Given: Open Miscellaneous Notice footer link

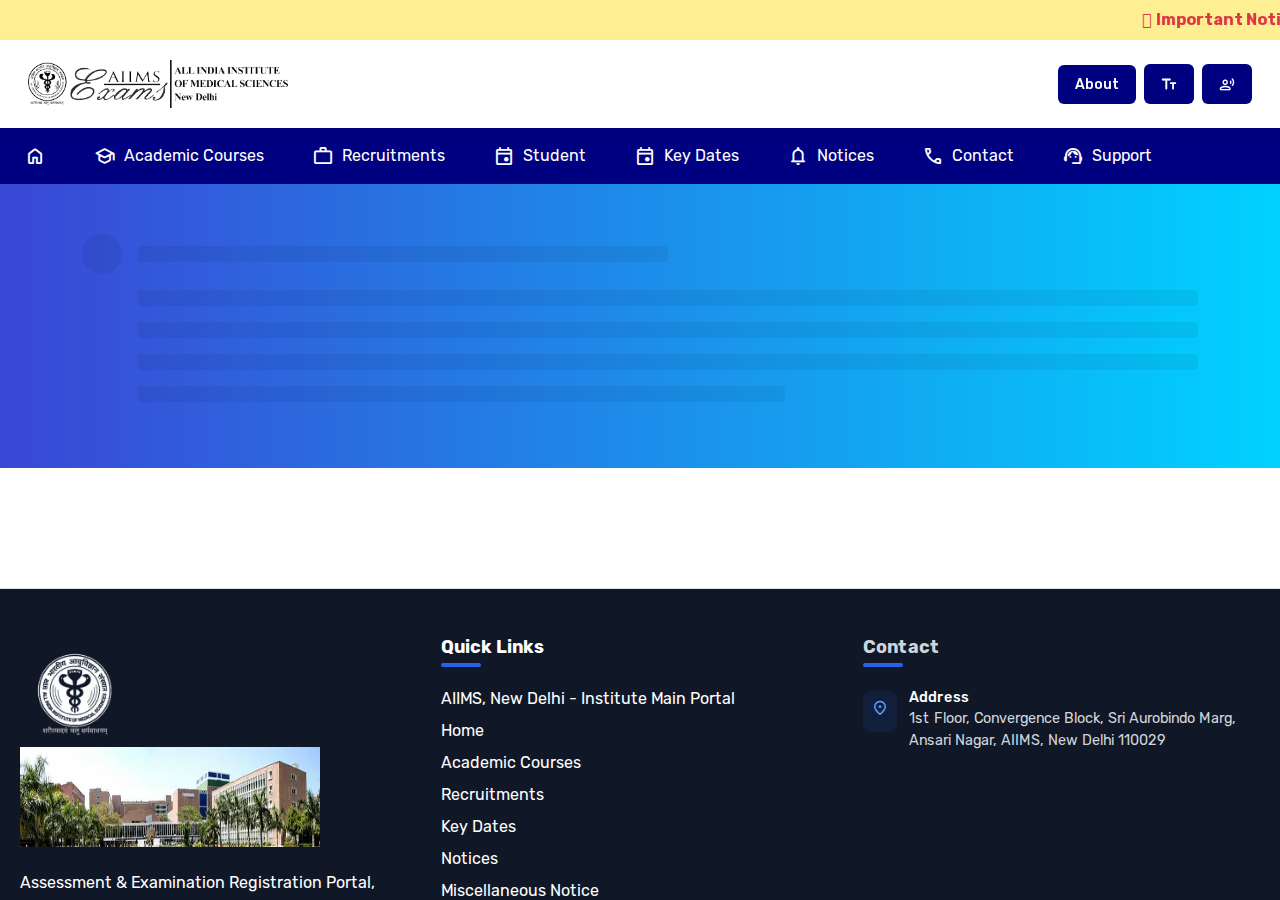Looking at the screenshot, I should click(x=520, y=890).
